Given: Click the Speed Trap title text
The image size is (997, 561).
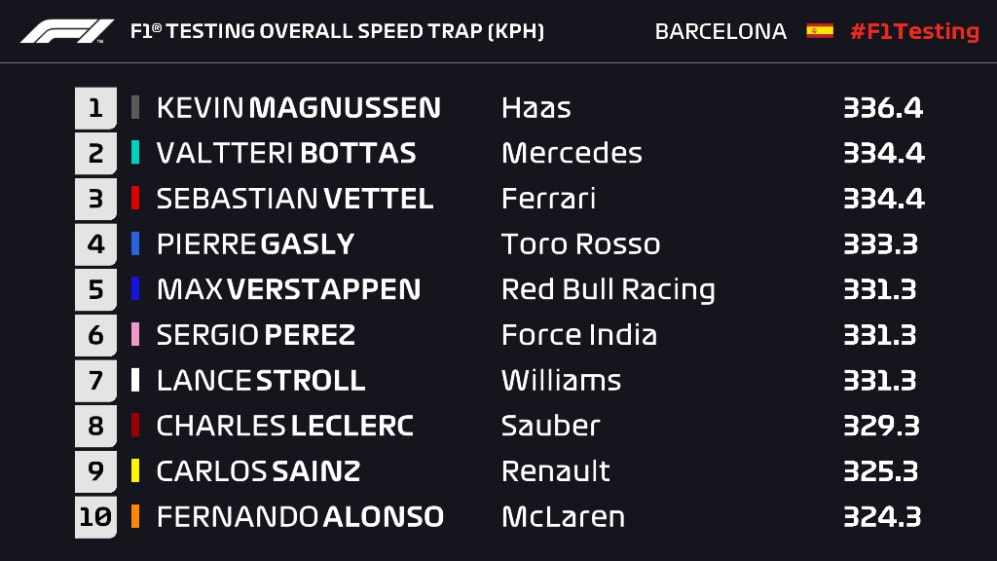Looking at the screenshot, I should click(337, 31).
